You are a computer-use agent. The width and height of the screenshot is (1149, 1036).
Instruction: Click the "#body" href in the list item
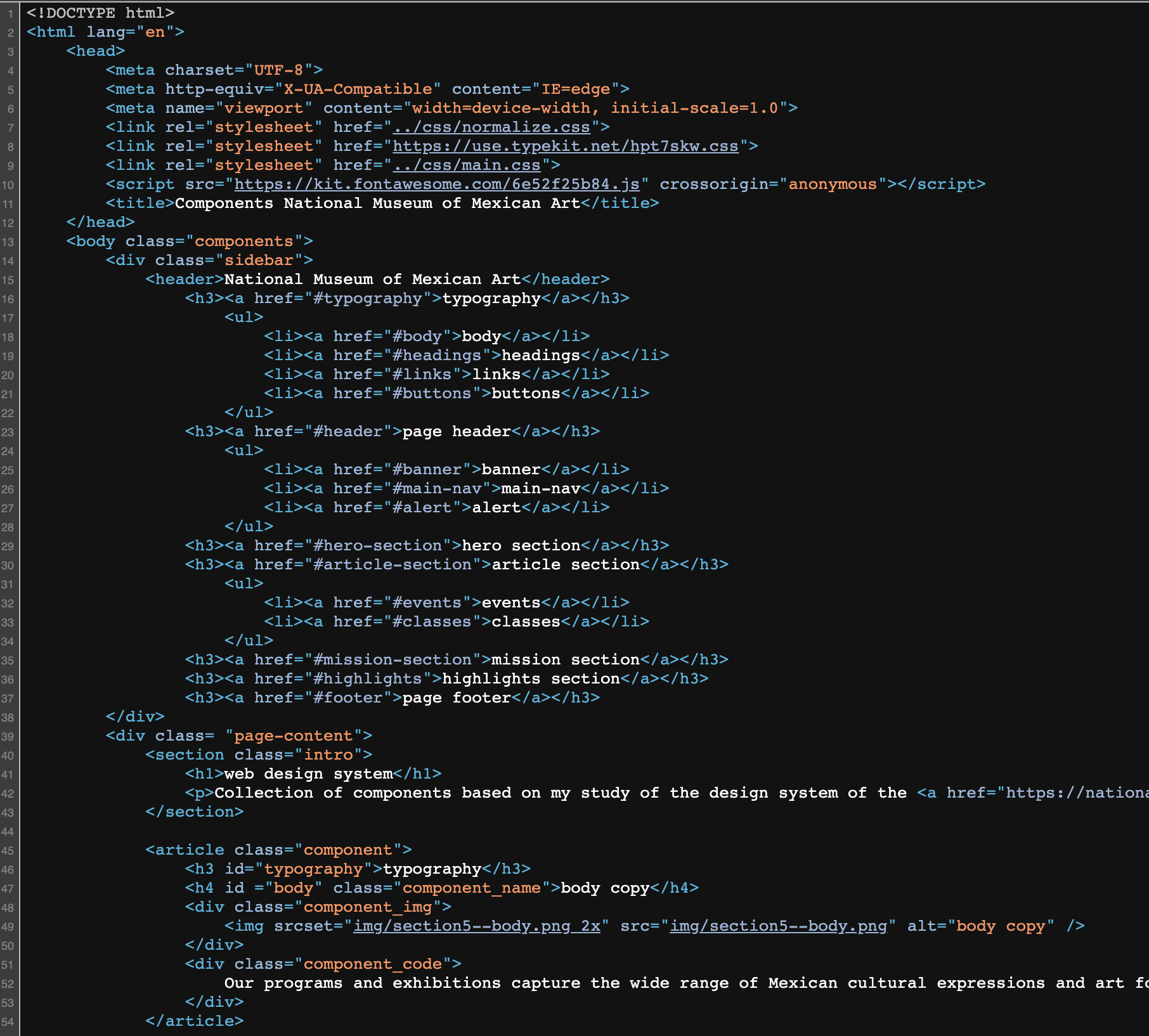(x=417, y=336)
